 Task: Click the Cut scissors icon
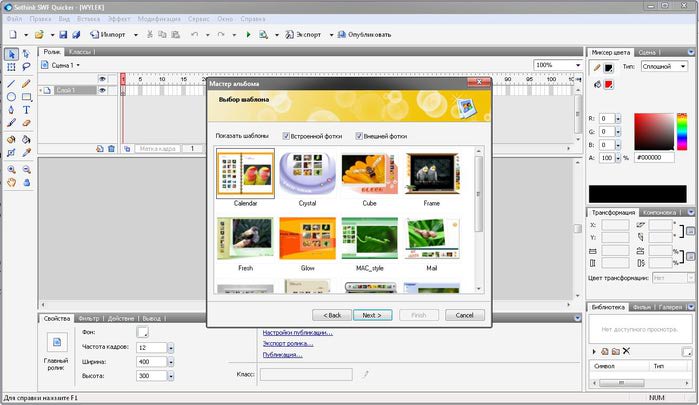tap(150, 34)
